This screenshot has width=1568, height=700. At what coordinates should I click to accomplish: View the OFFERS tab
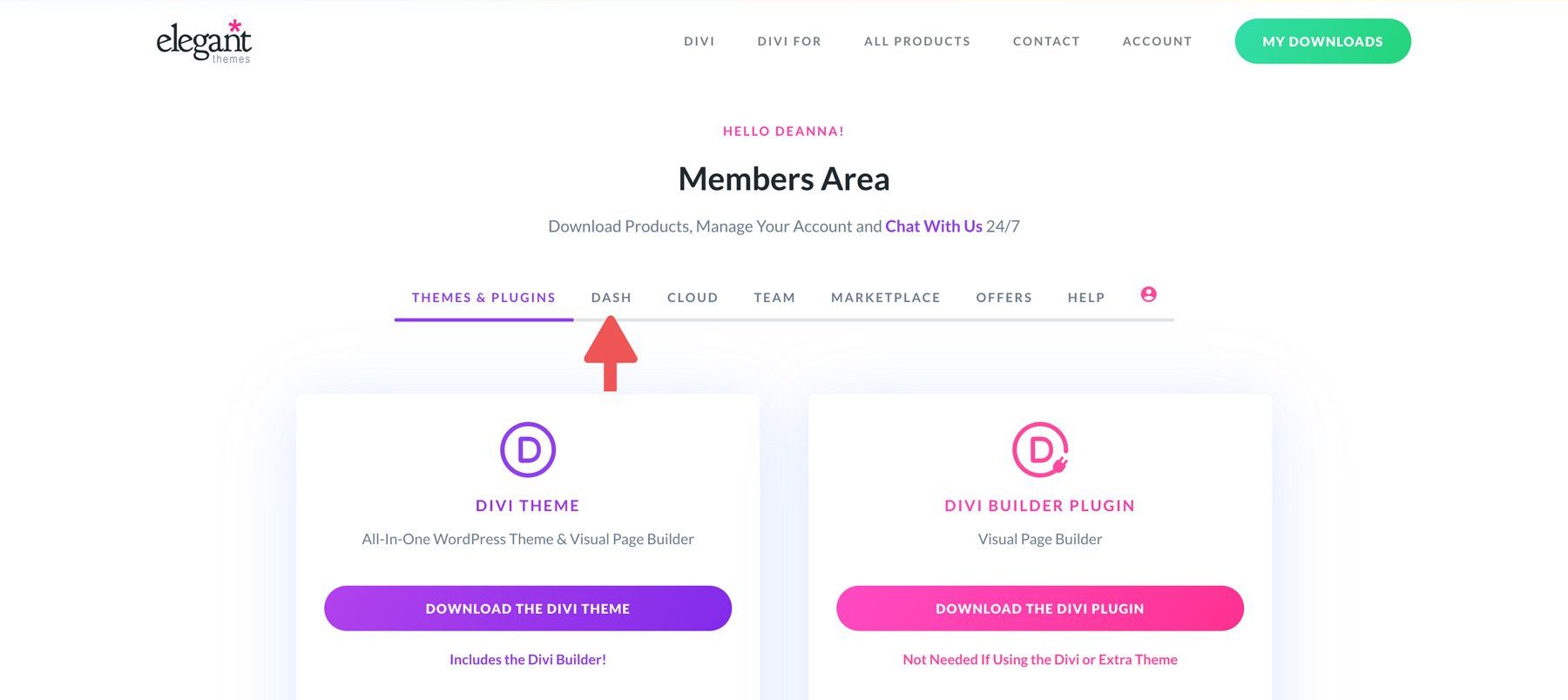pos(1004,297)
